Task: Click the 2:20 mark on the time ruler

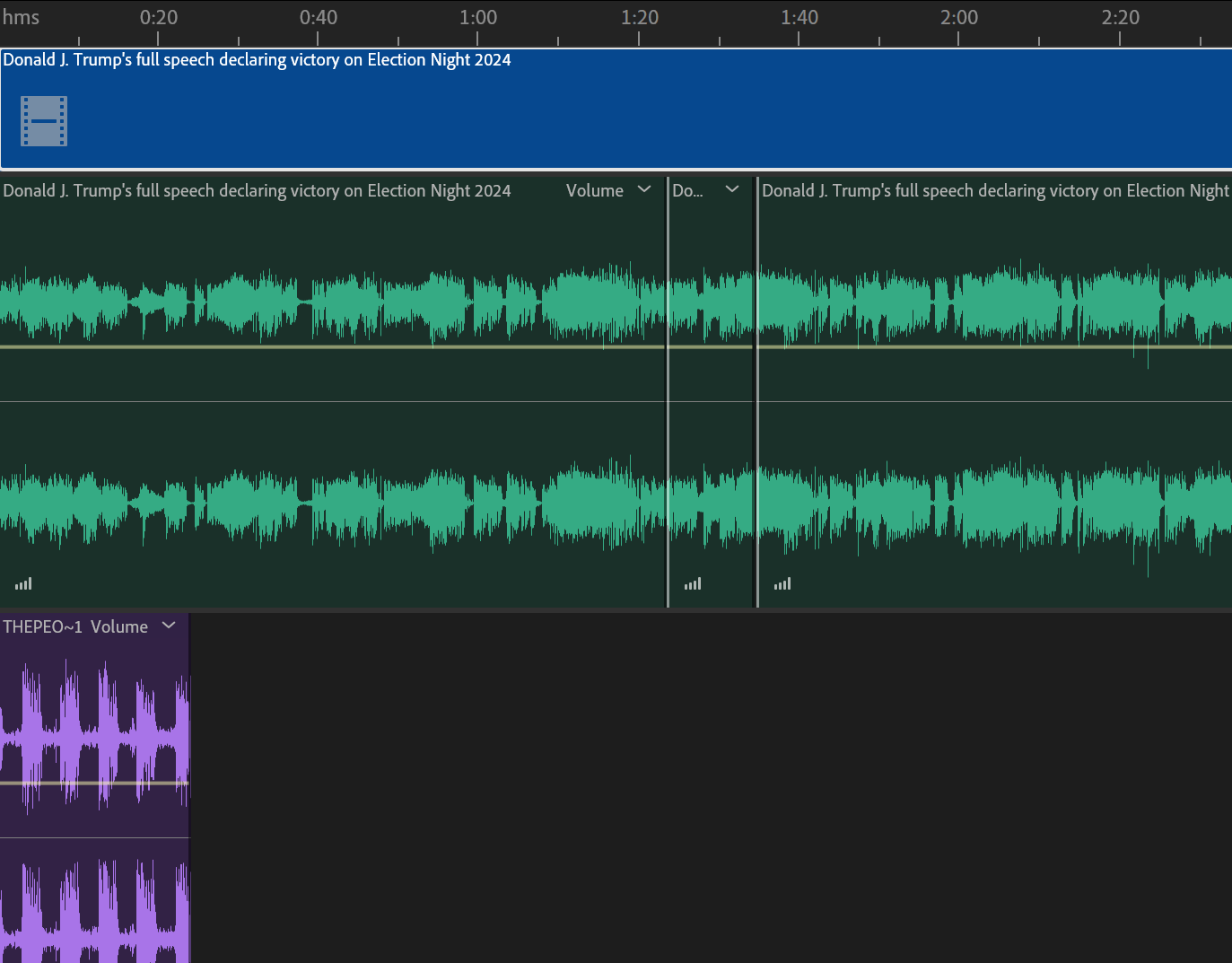Action: [x=1121, y=18]
